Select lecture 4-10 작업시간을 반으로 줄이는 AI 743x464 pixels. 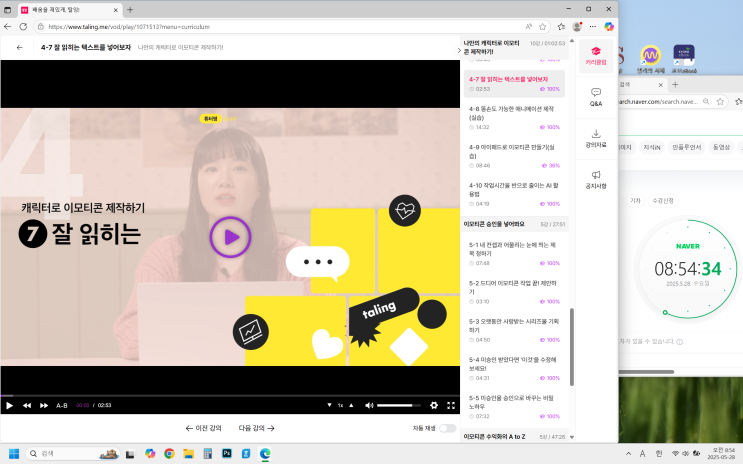[514, 194]
